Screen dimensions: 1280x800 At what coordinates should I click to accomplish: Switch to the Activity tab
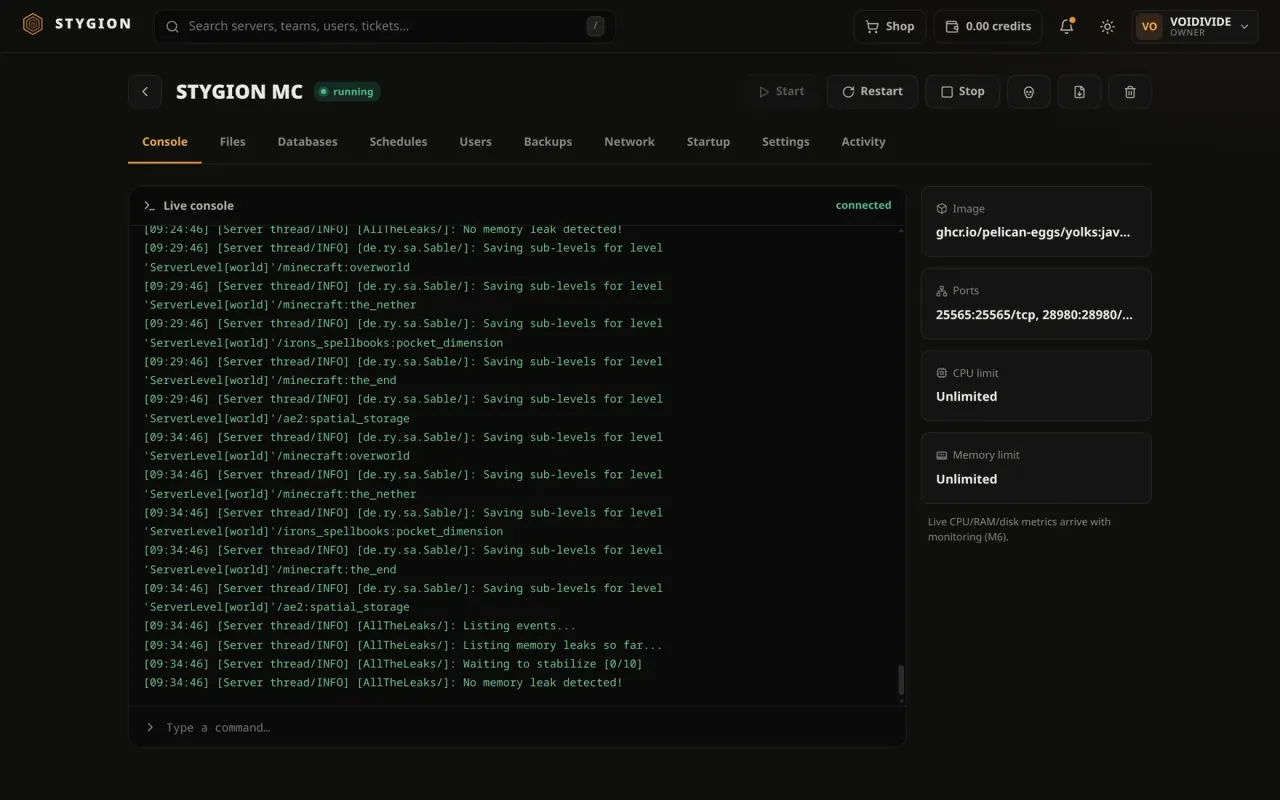863,142
